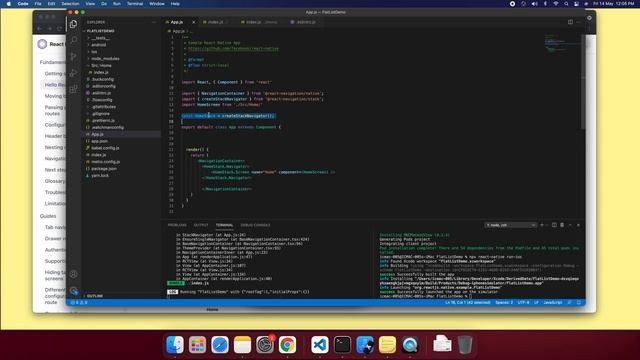This screenshot has width=640, height=360.
Task: Open the Terminal menu in the menu bar
Action: [x=135, y=4]
